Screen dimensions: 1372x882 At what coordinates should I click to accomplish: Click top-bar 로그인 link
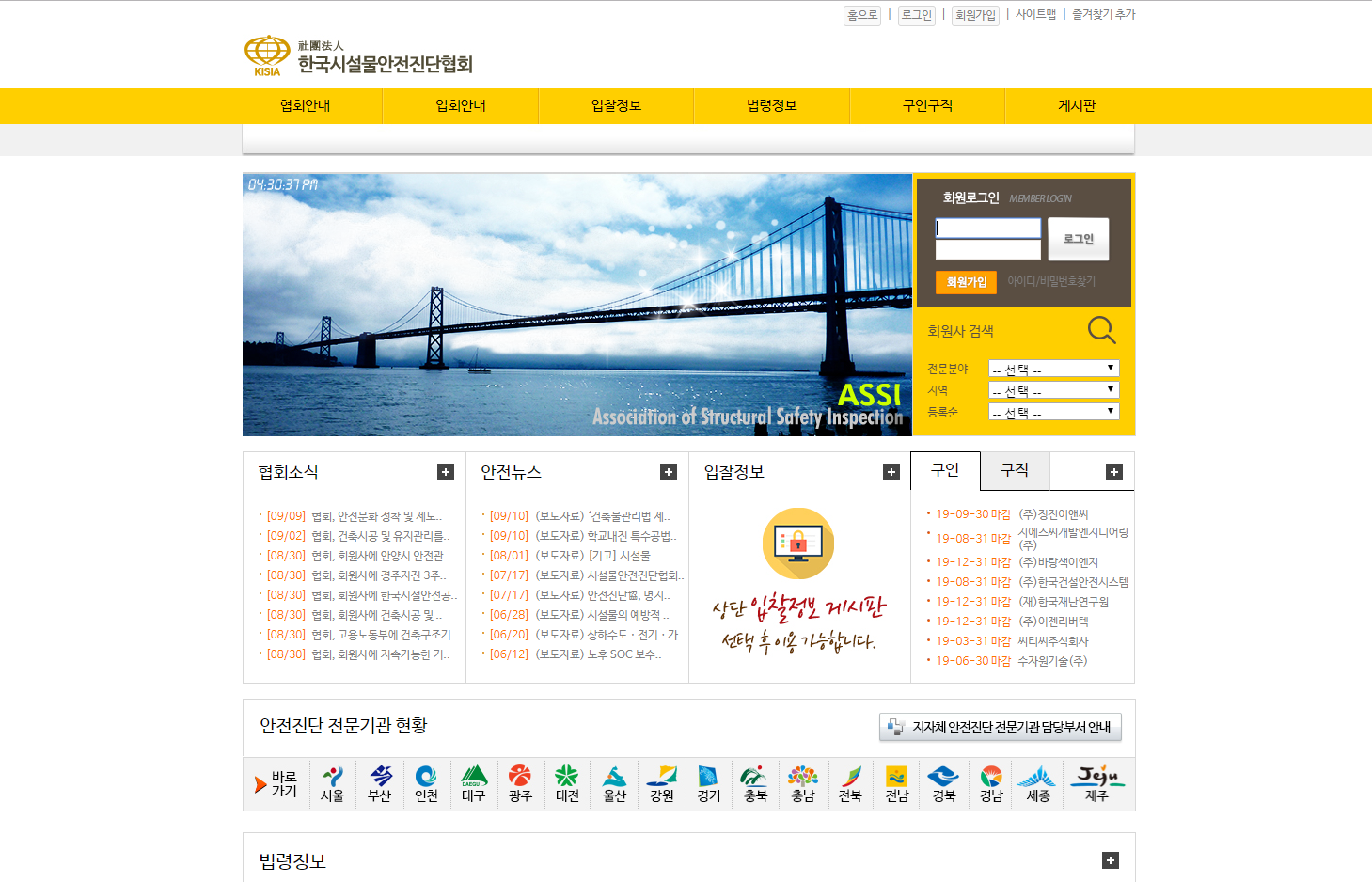917,15
